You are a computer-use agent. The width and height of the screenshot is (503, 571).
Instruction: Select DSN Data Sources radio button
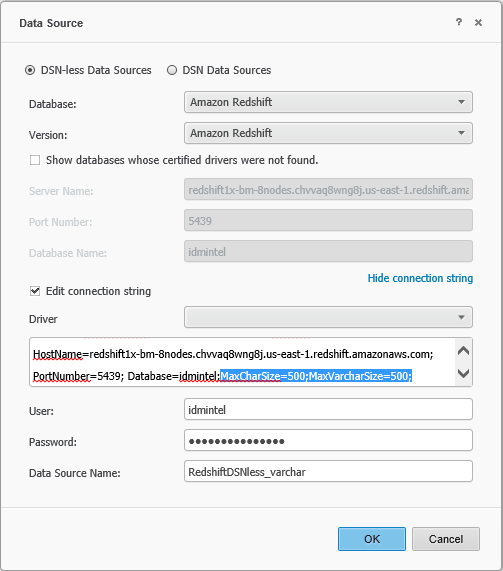[x=172, y=70]
